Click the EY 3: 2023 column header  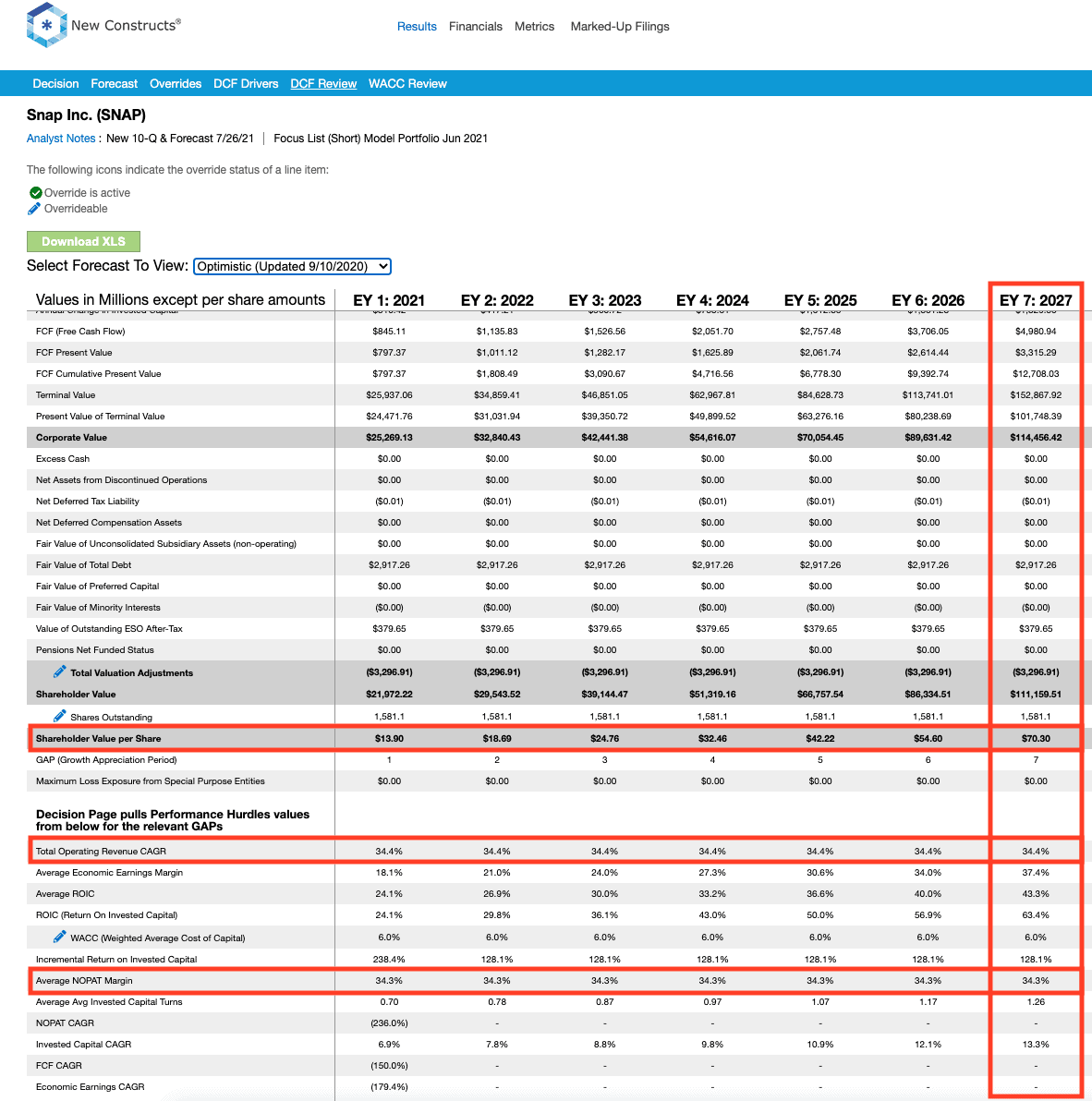click(x=604, y=300)
